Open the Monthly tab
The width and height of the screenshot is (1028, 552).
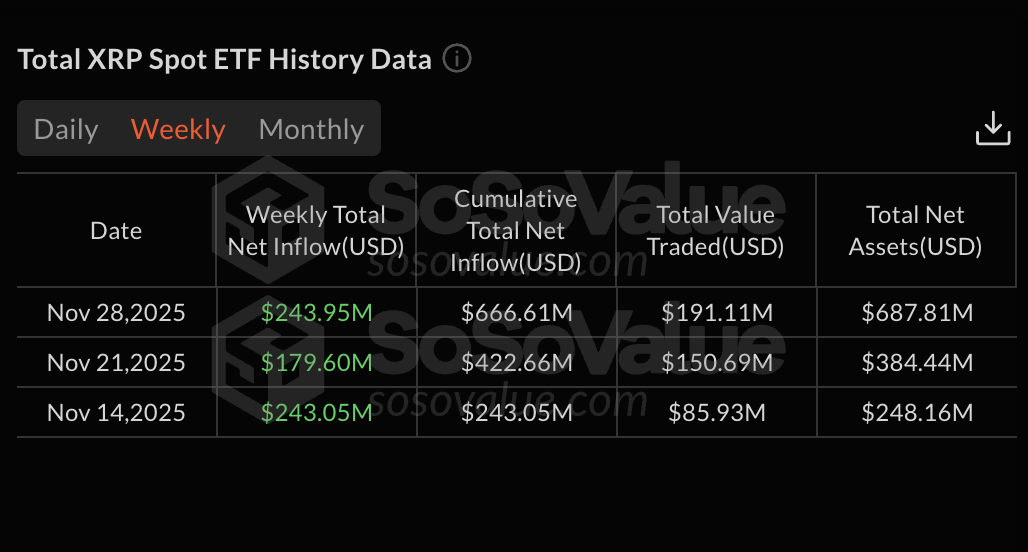311,129
